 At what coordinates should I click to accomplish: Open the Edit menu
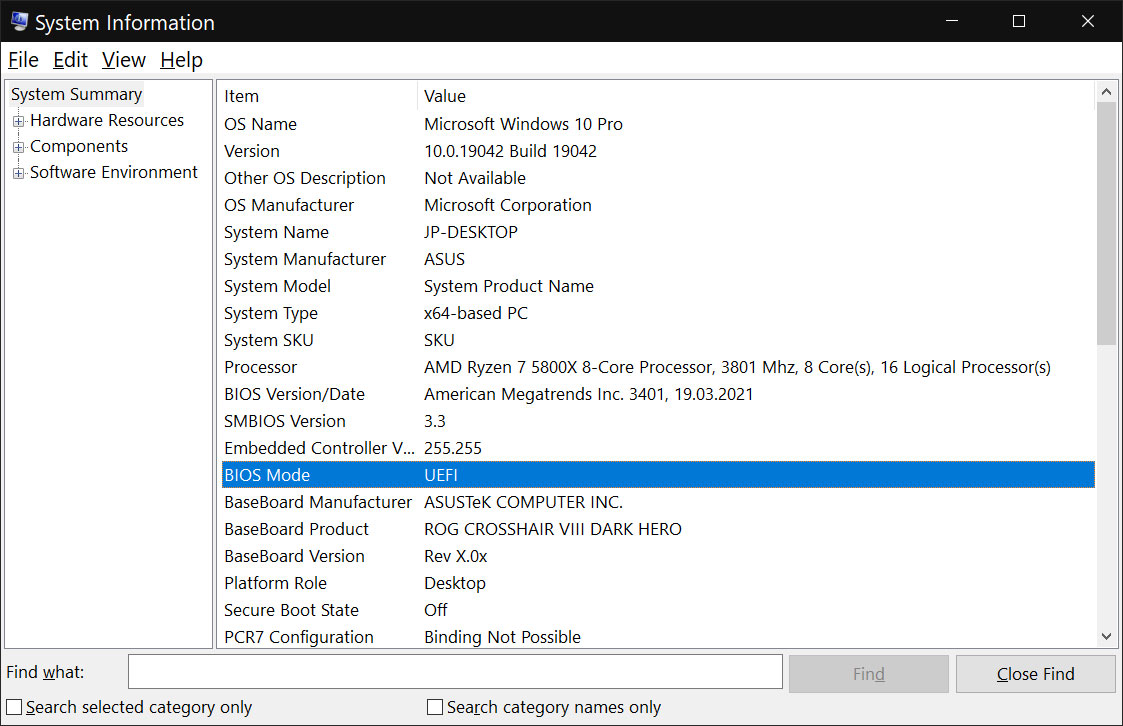70,60
